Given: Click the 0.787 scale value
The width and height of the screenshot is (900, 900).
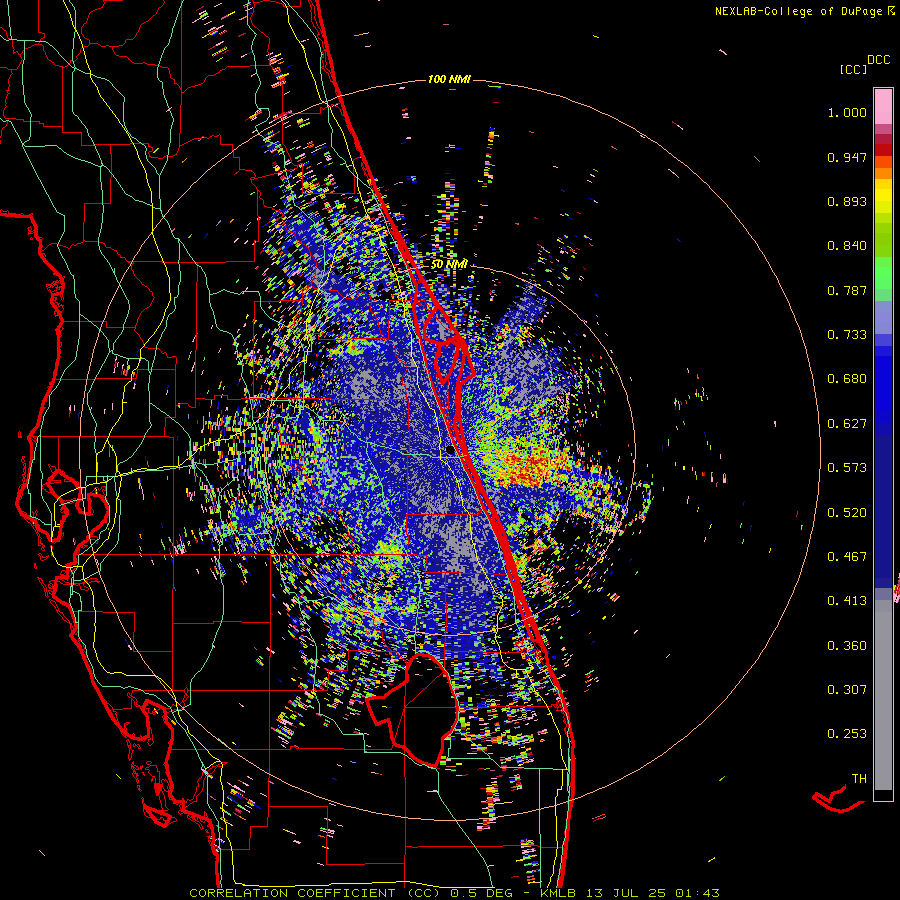Looking at the screenshot, I should point(847,290).
